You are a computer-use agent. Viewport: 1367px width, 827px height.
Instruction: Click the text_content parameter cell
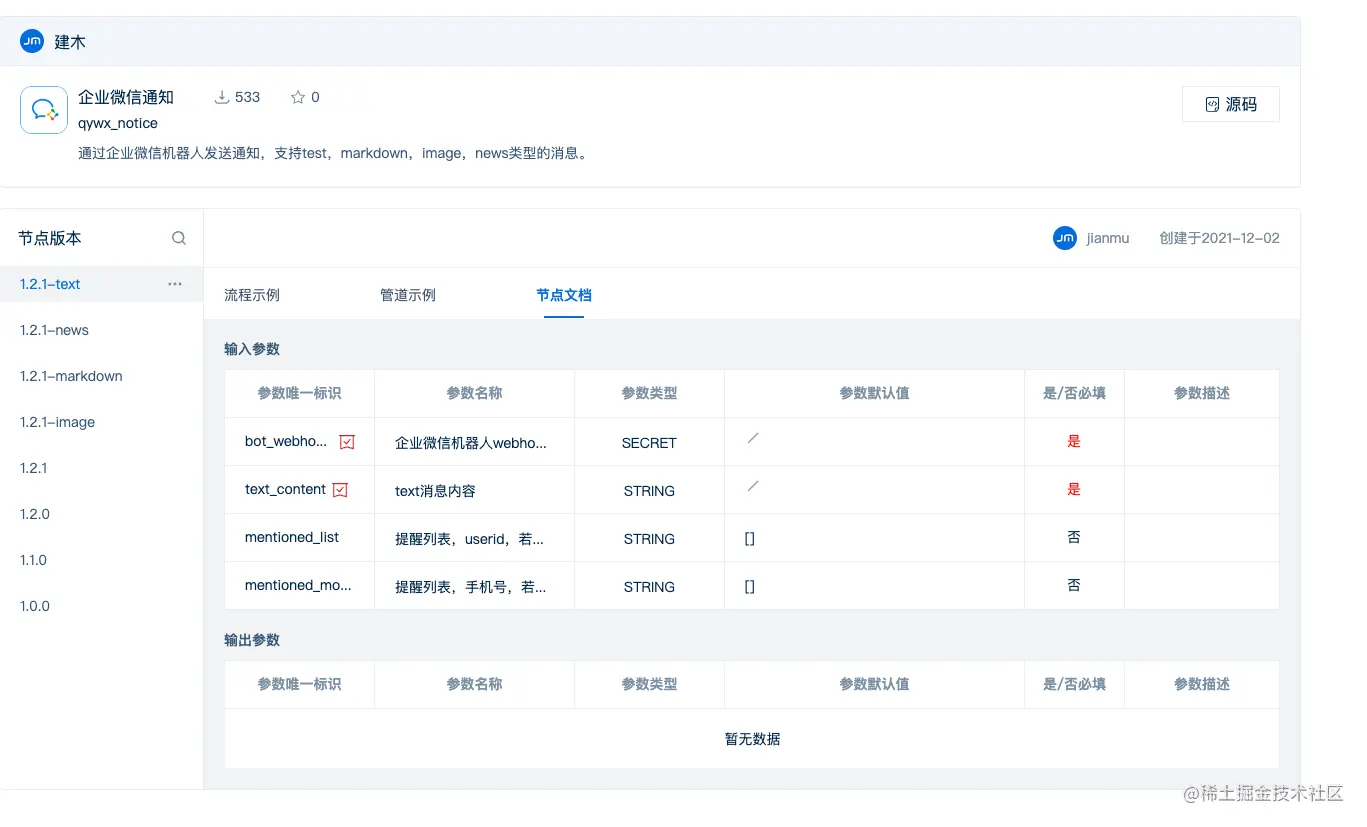299,490
